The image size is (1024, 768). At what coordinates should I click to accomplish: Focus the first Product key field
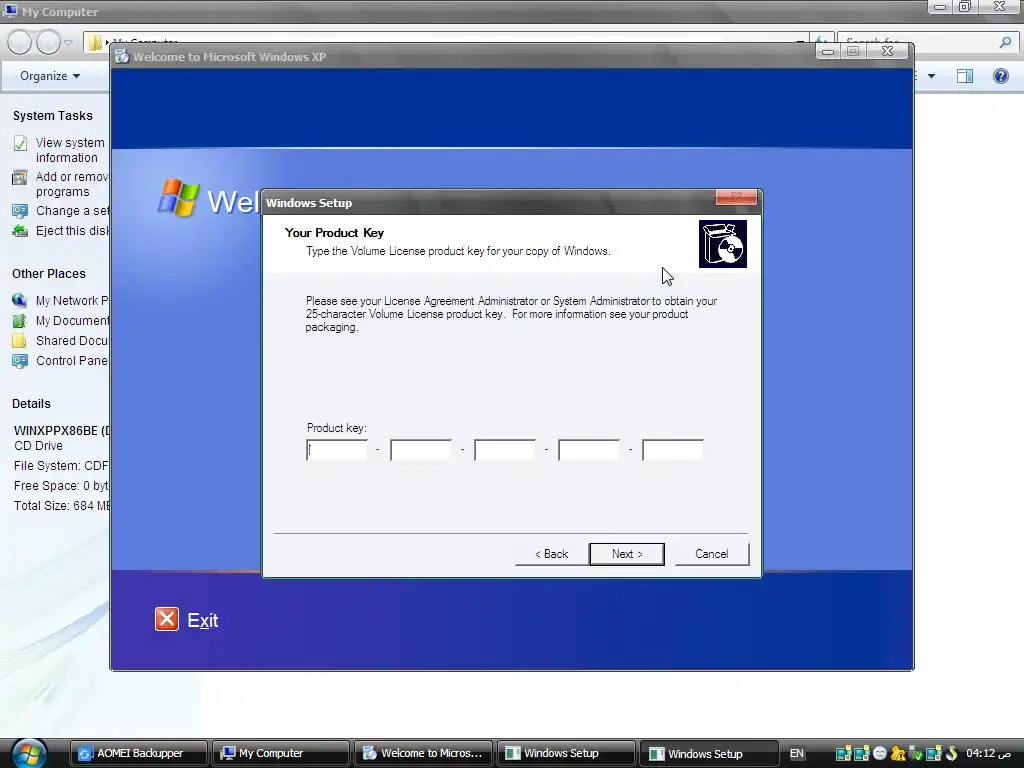337,450
